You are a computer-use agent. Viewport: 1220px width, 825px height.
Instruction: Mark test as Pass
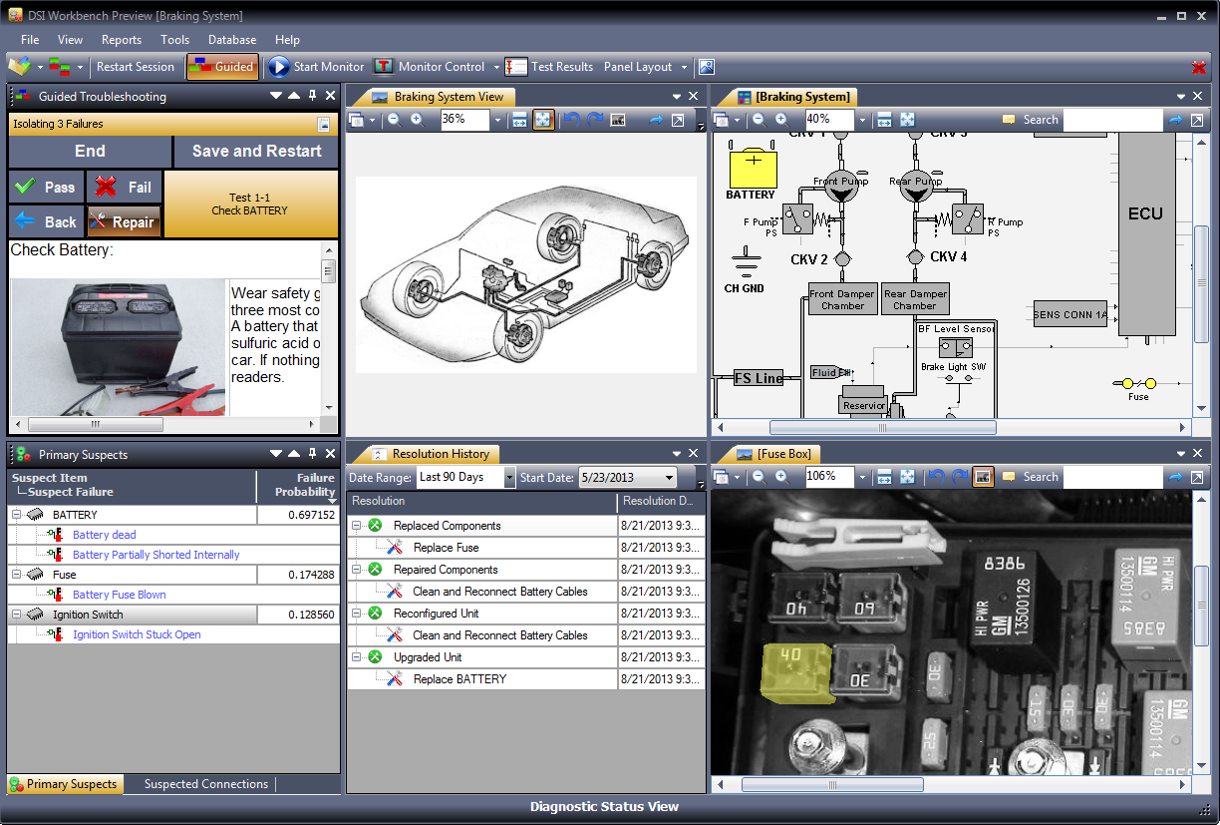(x=46, y=187)
